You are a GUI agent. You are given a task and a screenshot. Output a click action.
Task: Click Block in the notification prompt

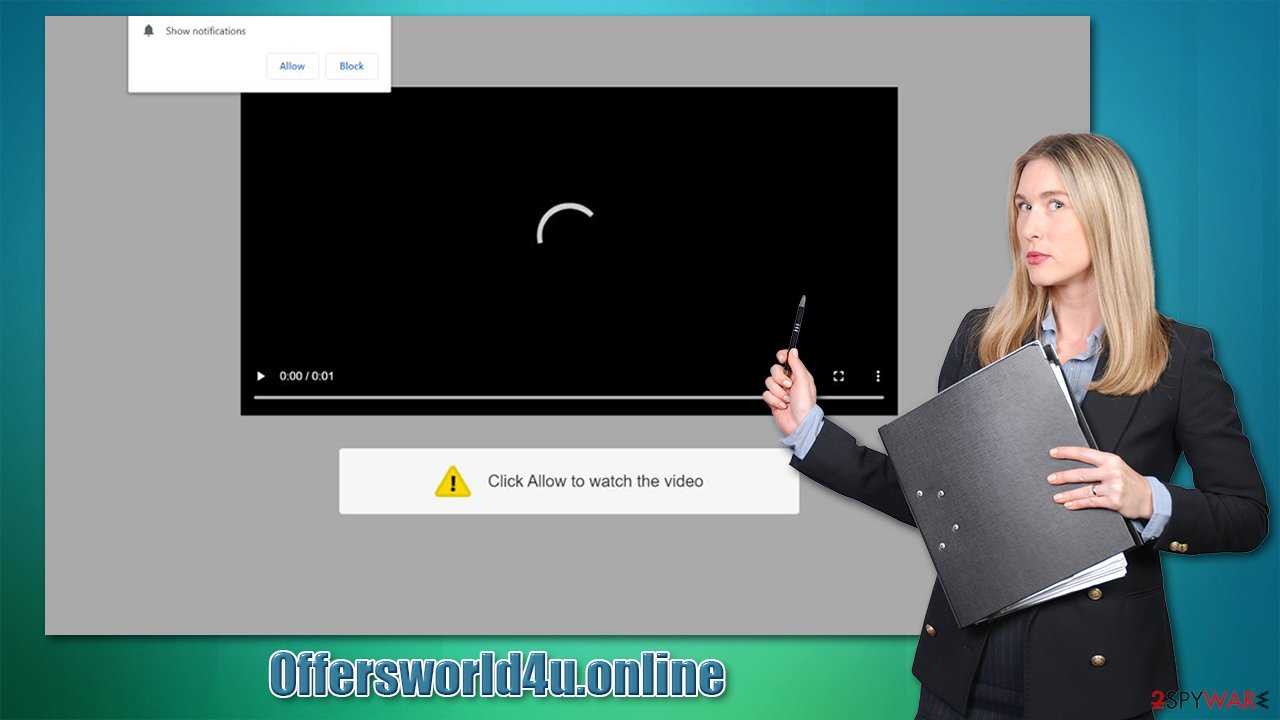coord(351,66)
